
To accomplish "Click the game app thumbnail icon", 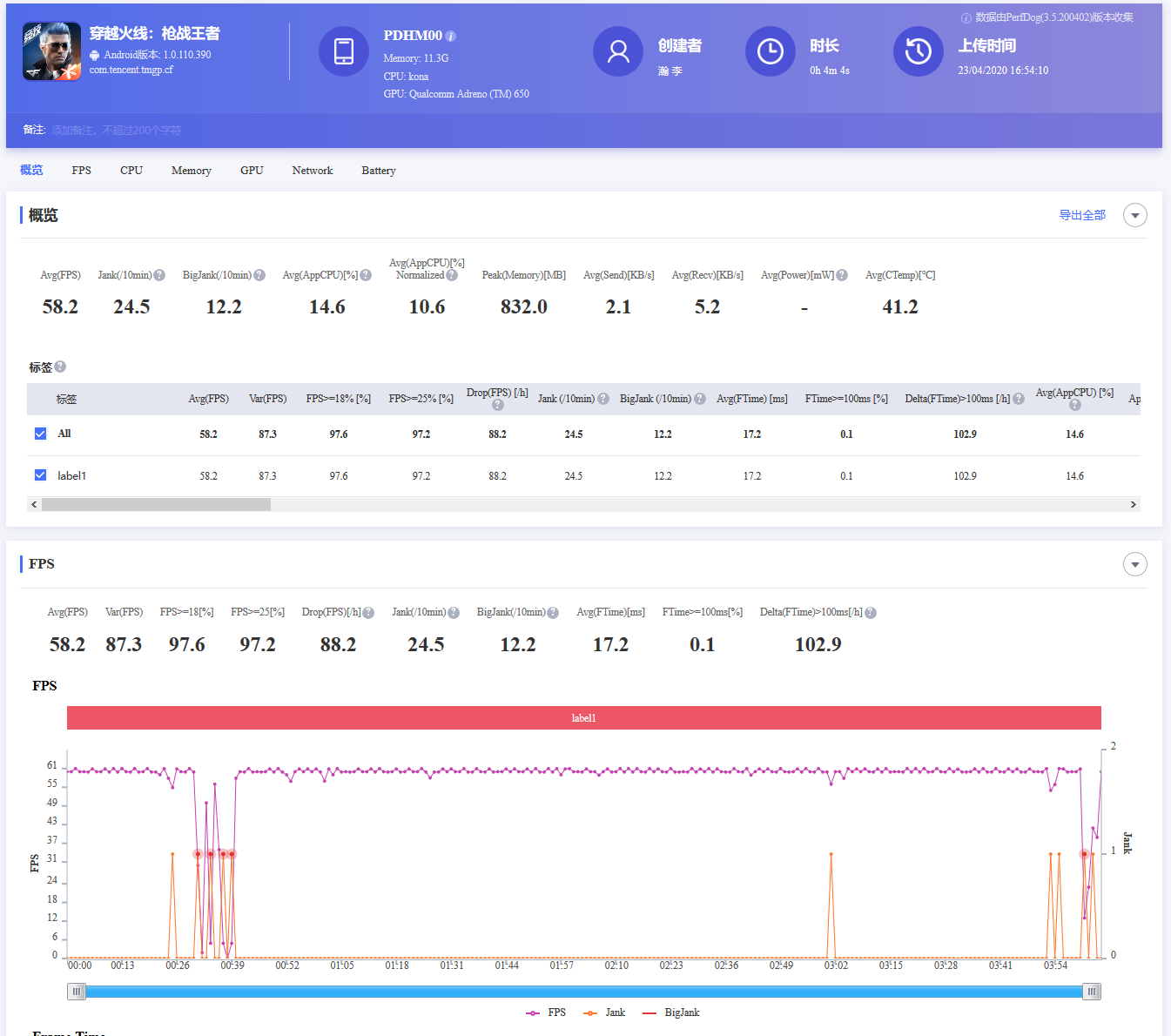I will pyautogui.click(x=51, y=51).
